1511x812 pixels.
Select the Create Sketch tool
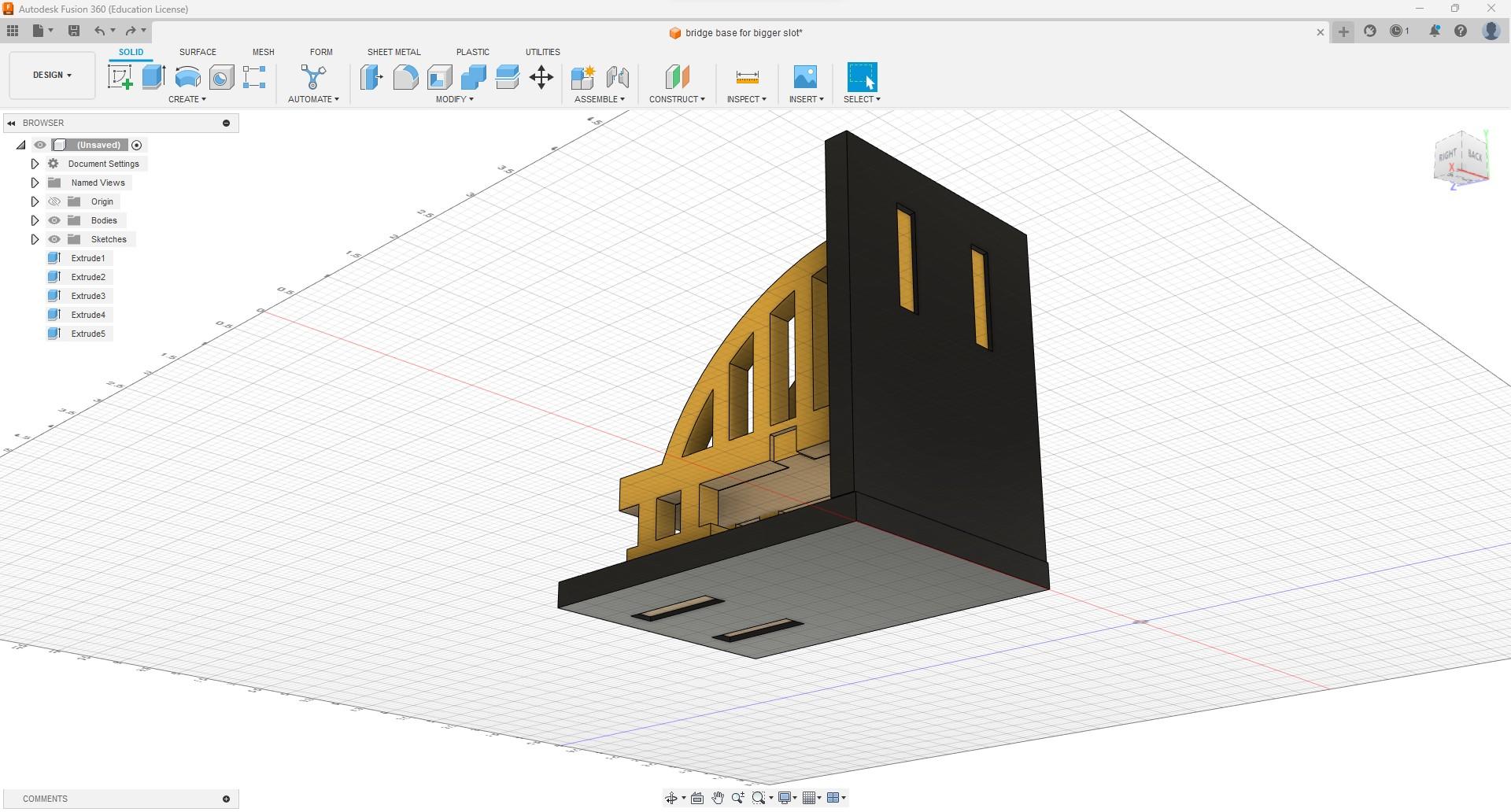(120, 77)
